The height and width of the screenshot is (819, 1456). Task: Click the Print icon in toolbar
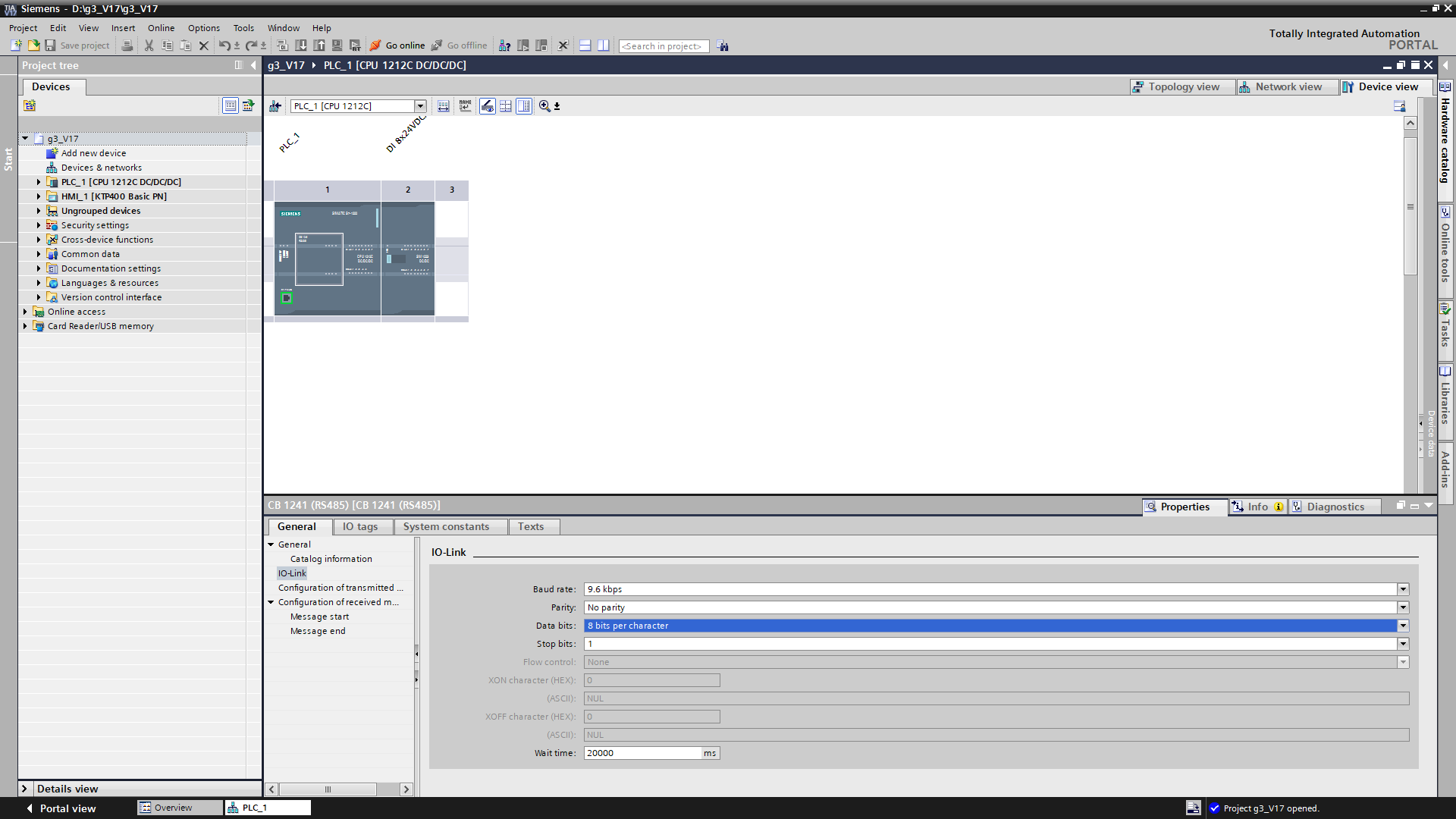[x=127, y=45]
